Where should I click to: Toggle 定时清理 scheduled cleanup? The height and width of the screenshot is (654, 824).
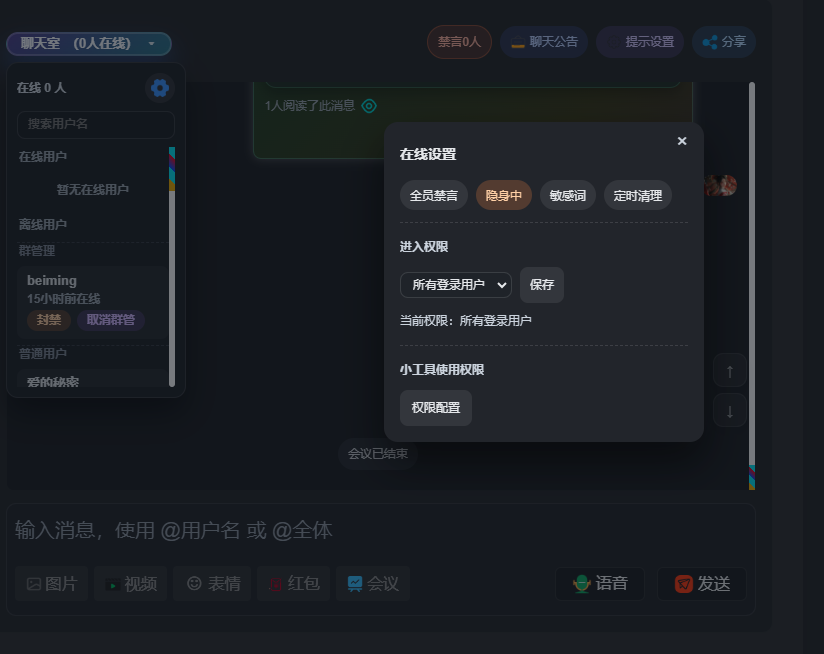click(638, 195)
